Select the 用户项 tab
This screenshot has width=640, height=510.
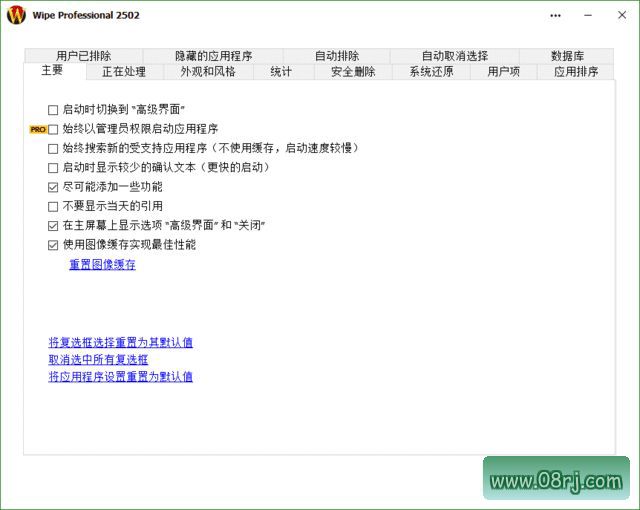point(504,72)
